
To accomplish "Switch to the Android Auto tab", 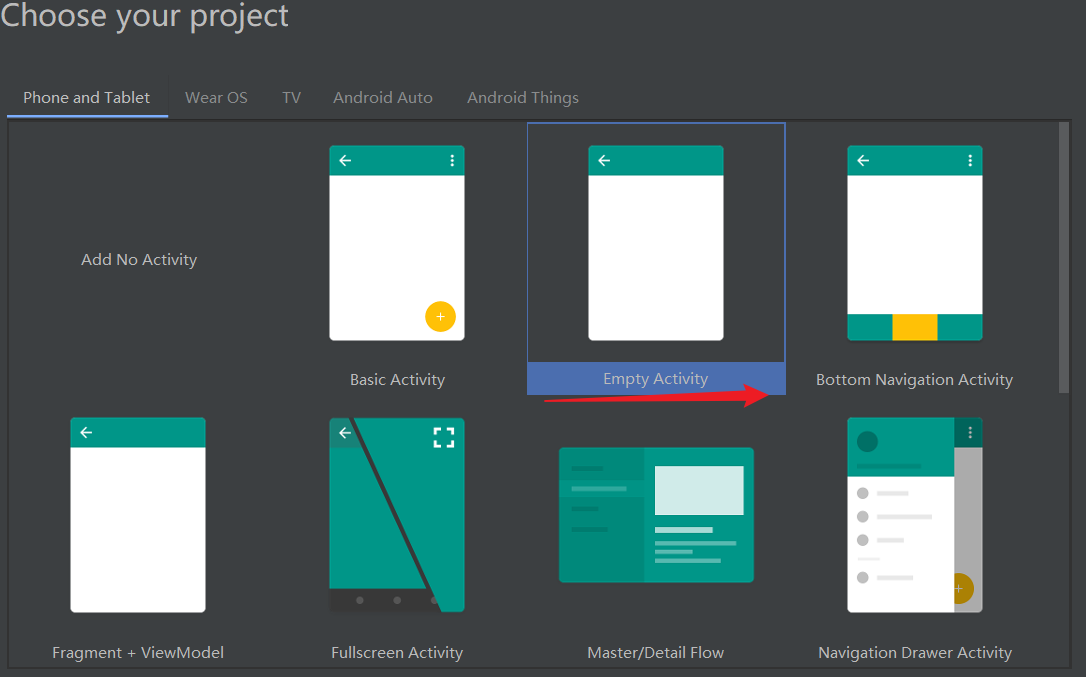I will coord(383,98).
